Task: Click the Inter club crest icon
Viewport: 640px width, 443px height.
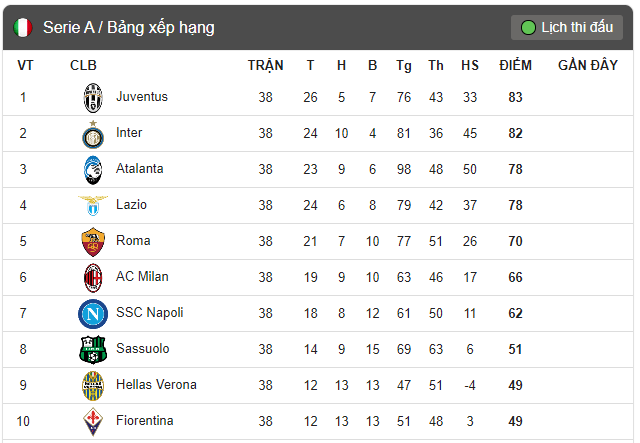Action: pos(93,134)
